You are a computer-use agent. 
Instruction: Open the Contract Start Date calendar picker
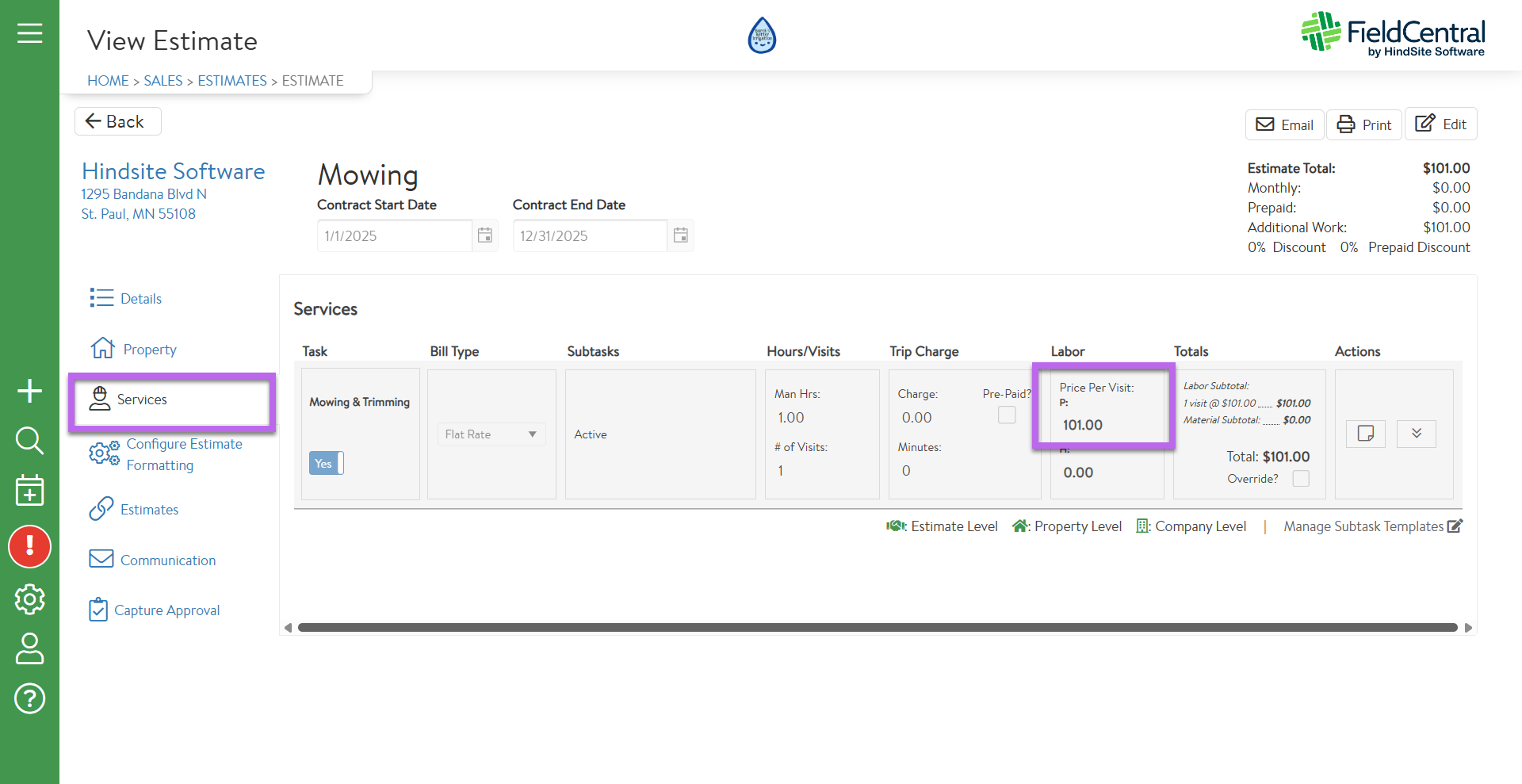[x=485, y=235]
